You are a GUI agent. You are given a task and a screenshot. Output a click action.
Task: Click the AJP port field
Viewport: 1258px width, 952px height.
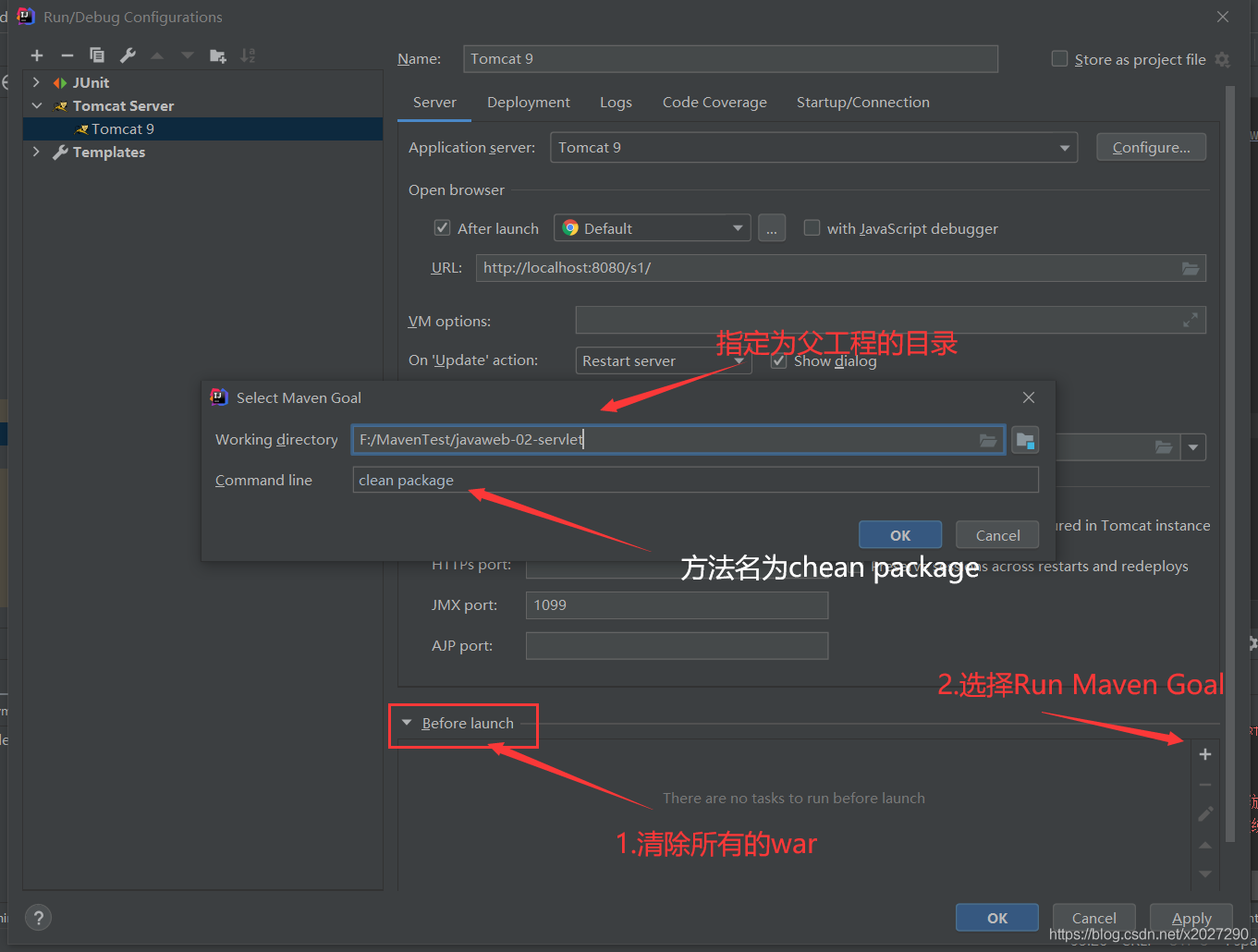(677, 646)
